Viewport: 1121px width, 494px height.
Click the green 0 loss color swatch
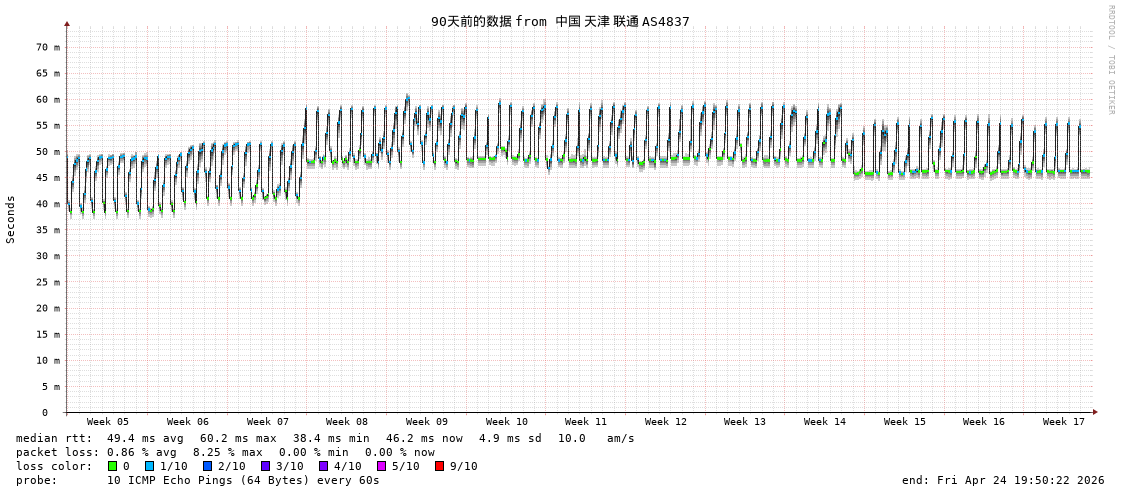[x=113, y=466]
